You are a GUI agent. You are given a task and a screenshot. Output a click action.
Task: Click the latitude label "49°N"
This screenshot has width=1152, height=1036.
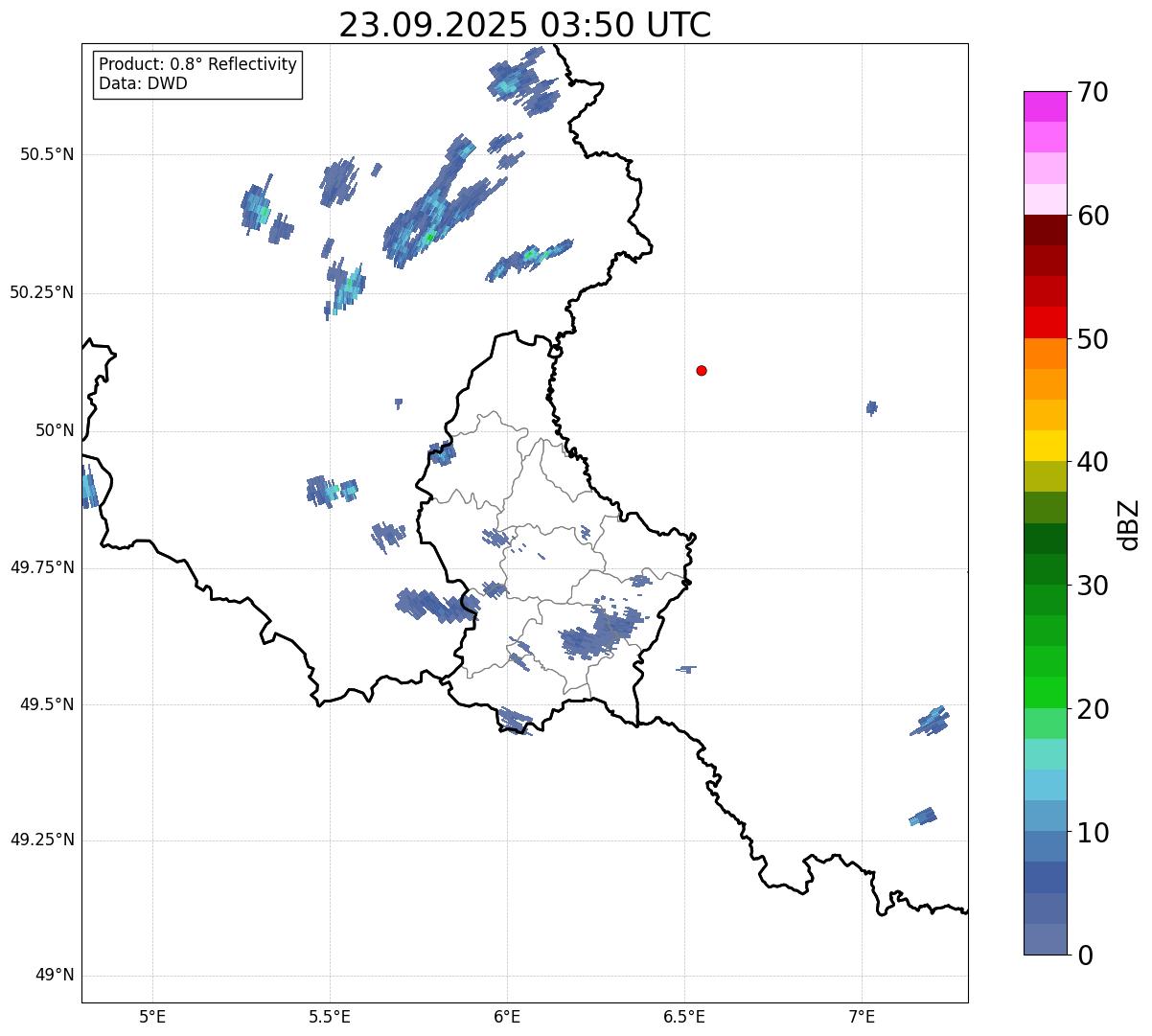coord(55,976)
